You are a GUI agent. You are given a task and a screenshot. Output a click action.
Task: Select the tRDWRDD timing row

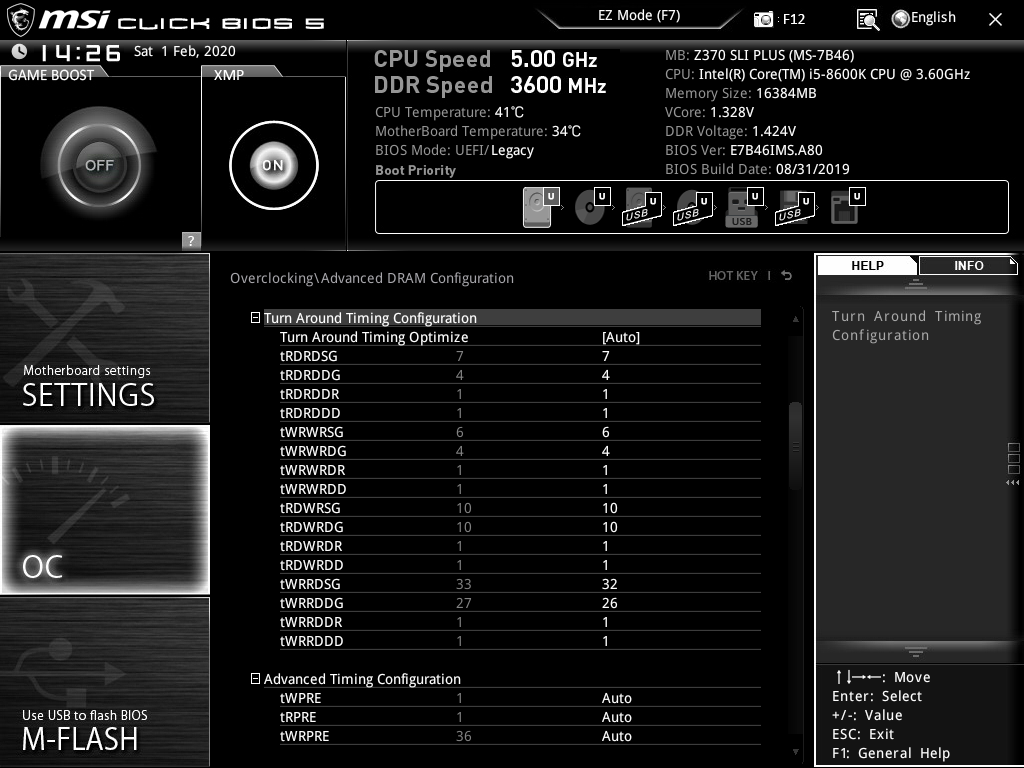tap(520, 564)
